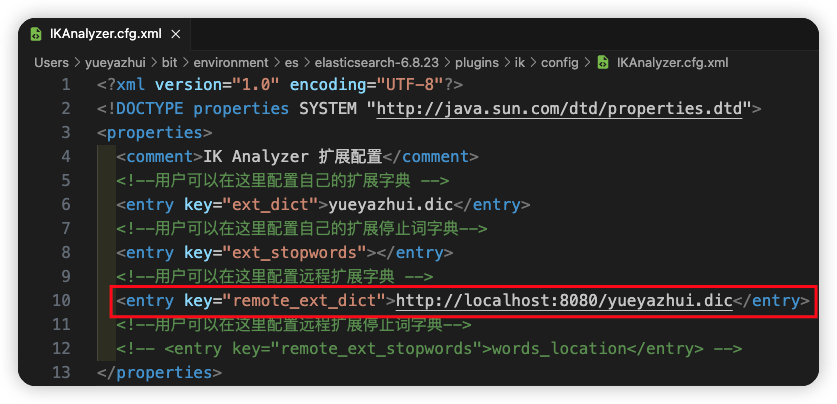Viewport: 837px width, 404px height.
Task: Click line number 13 in gutter
Action: tap(61, 372)
